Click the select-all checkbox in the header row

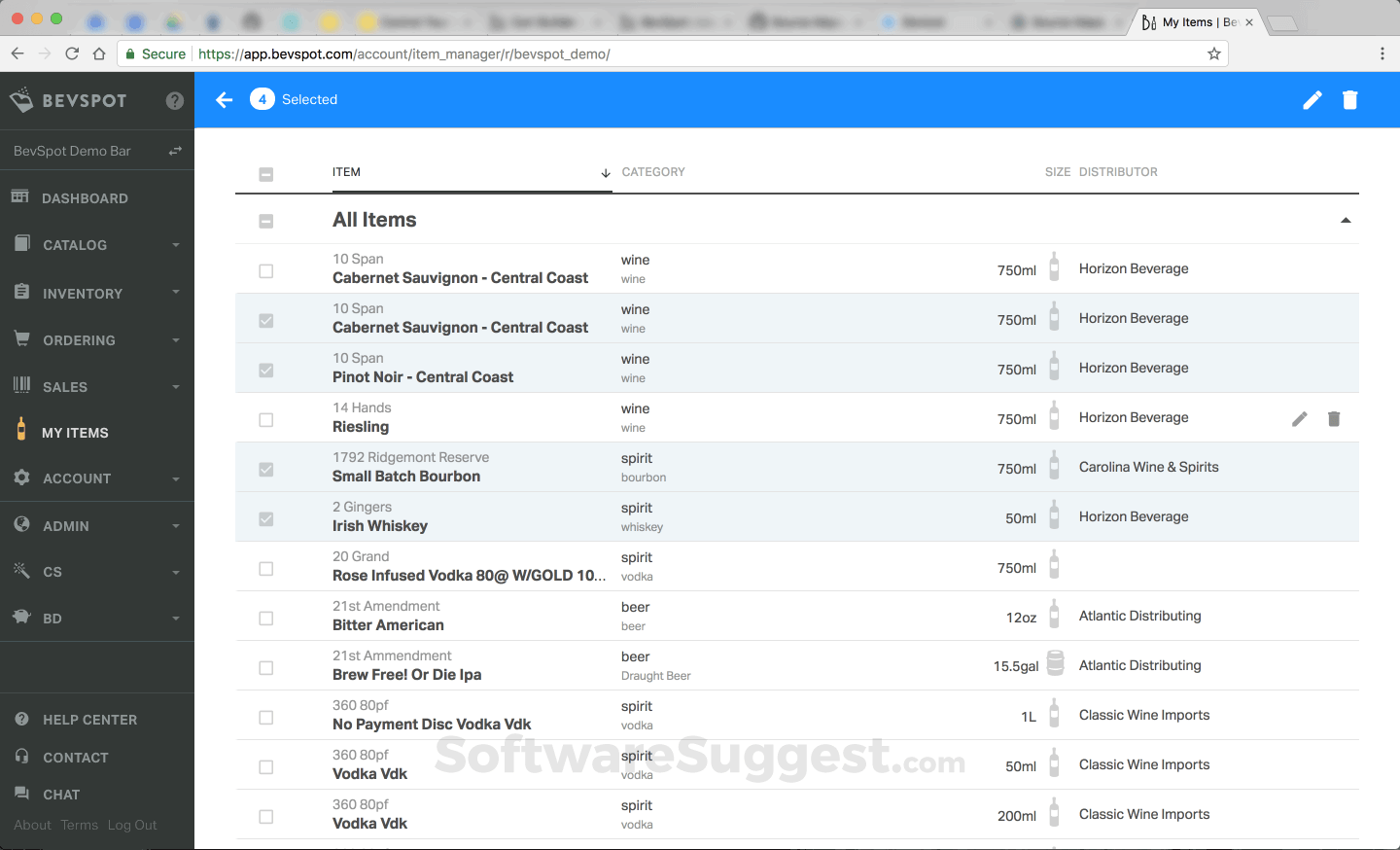[265, 173]
